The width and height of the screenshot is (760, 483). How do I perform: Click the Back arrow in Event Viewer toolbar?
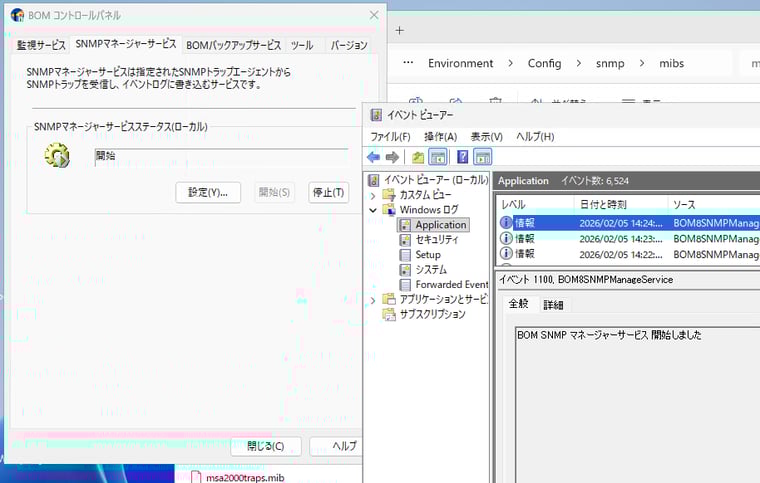pyautogui.click(x=374, y=157)
